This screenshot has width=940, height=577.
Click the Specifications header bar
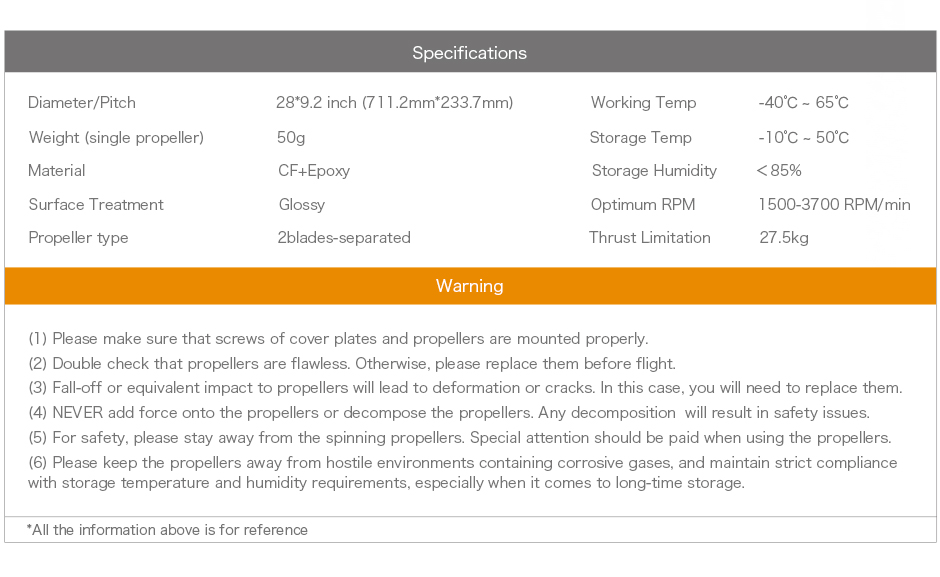470,52
